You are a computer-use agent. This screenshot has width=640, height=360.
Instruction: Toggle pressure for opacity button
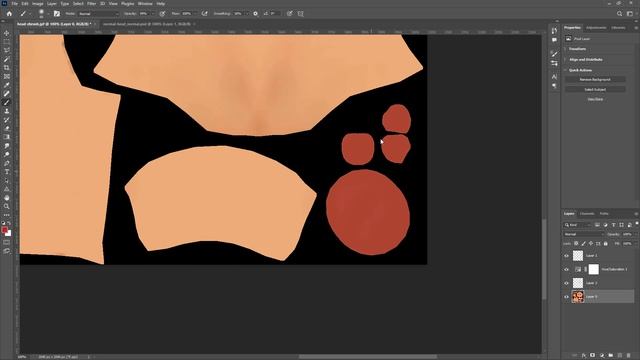(162, 13)
